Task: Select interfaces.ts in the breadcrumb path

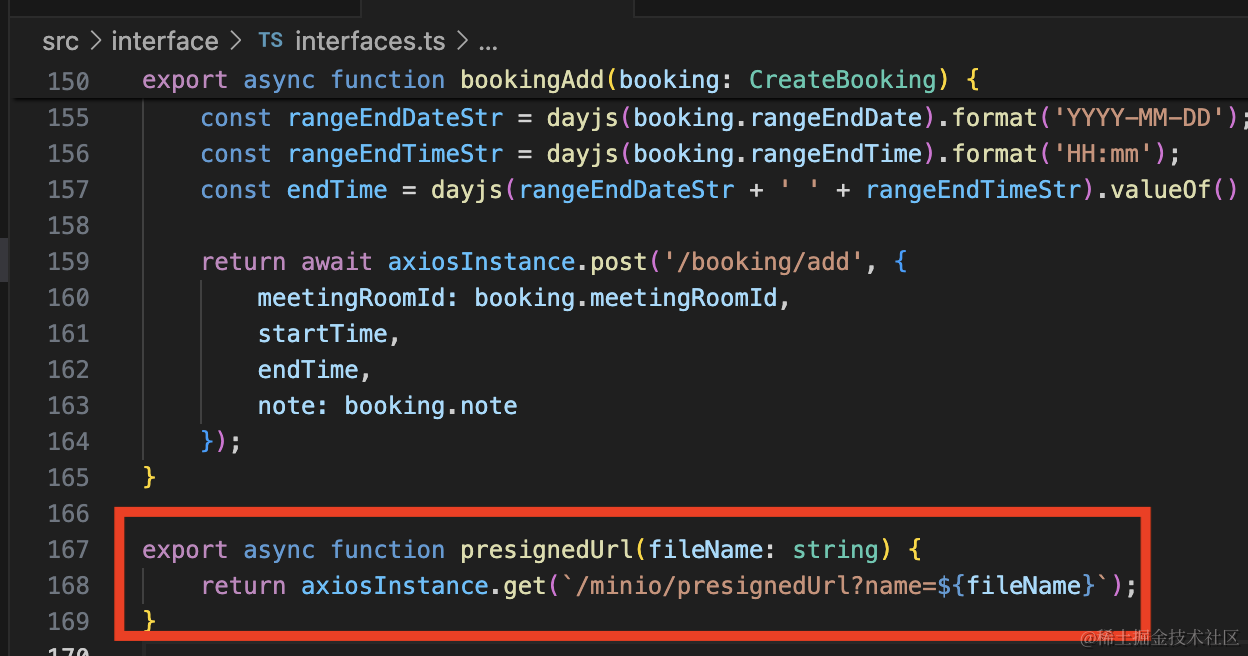Action: tap(369, 41)
